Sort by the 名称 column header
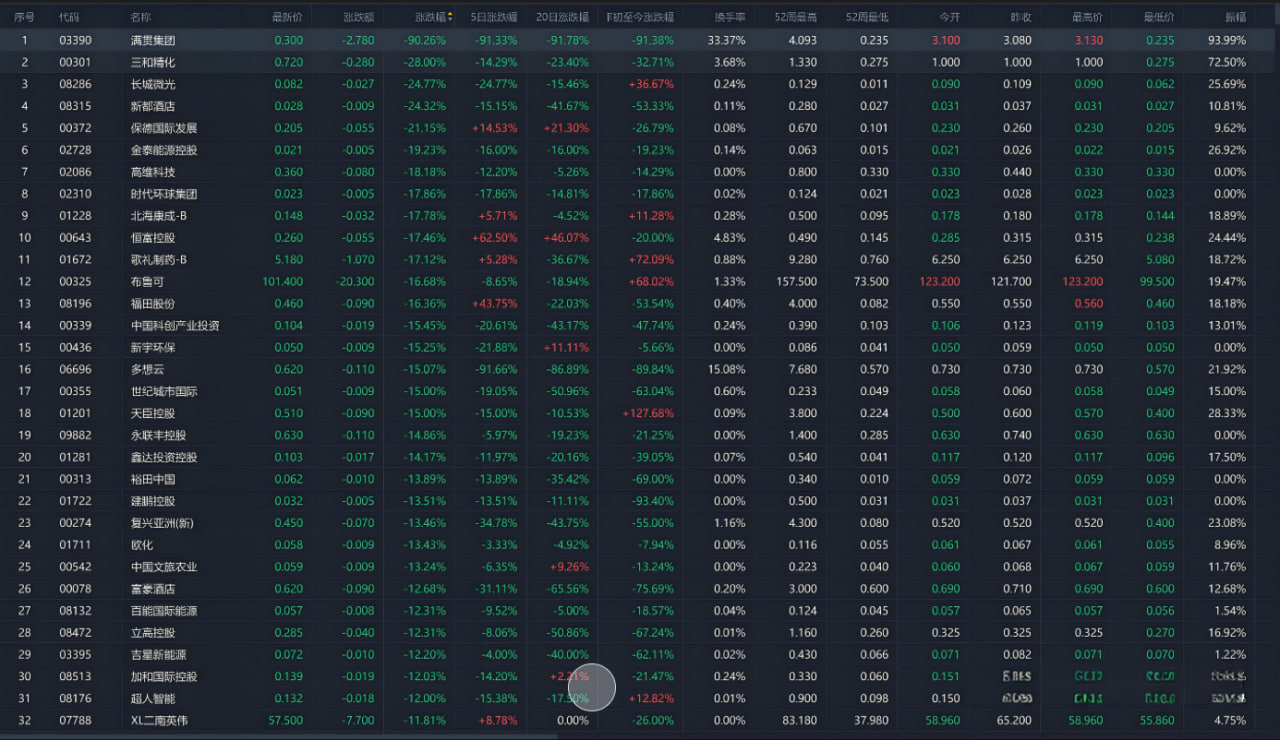Image resolution: width=1280 pixels, height=740 pixels. click(x=141, y=17)
